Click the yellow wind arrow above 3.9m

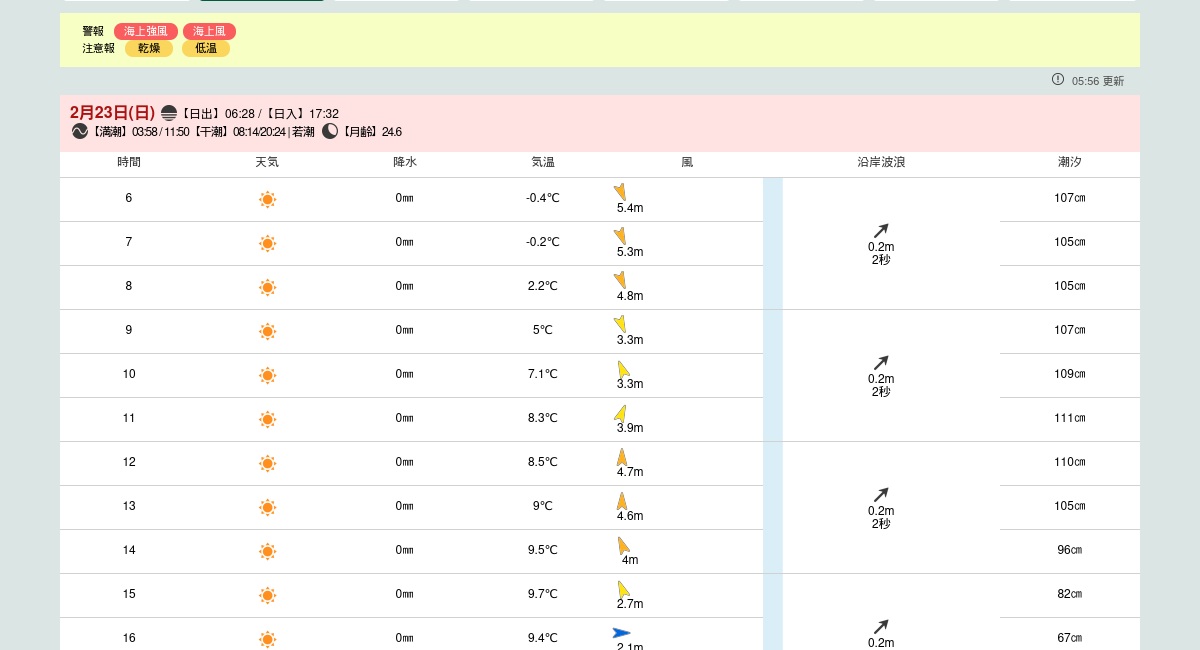coord(621,413)
